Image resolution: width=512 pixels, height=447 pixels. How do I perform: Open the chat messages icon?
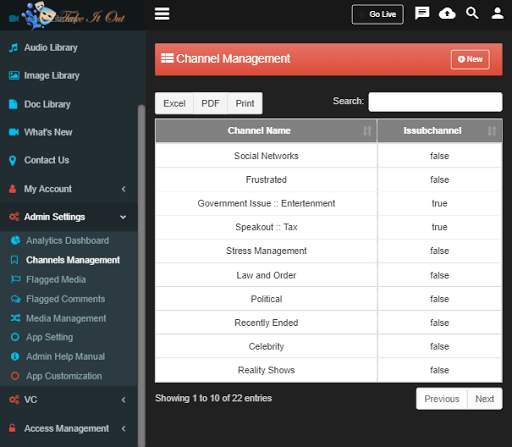[x=422, y=14]
